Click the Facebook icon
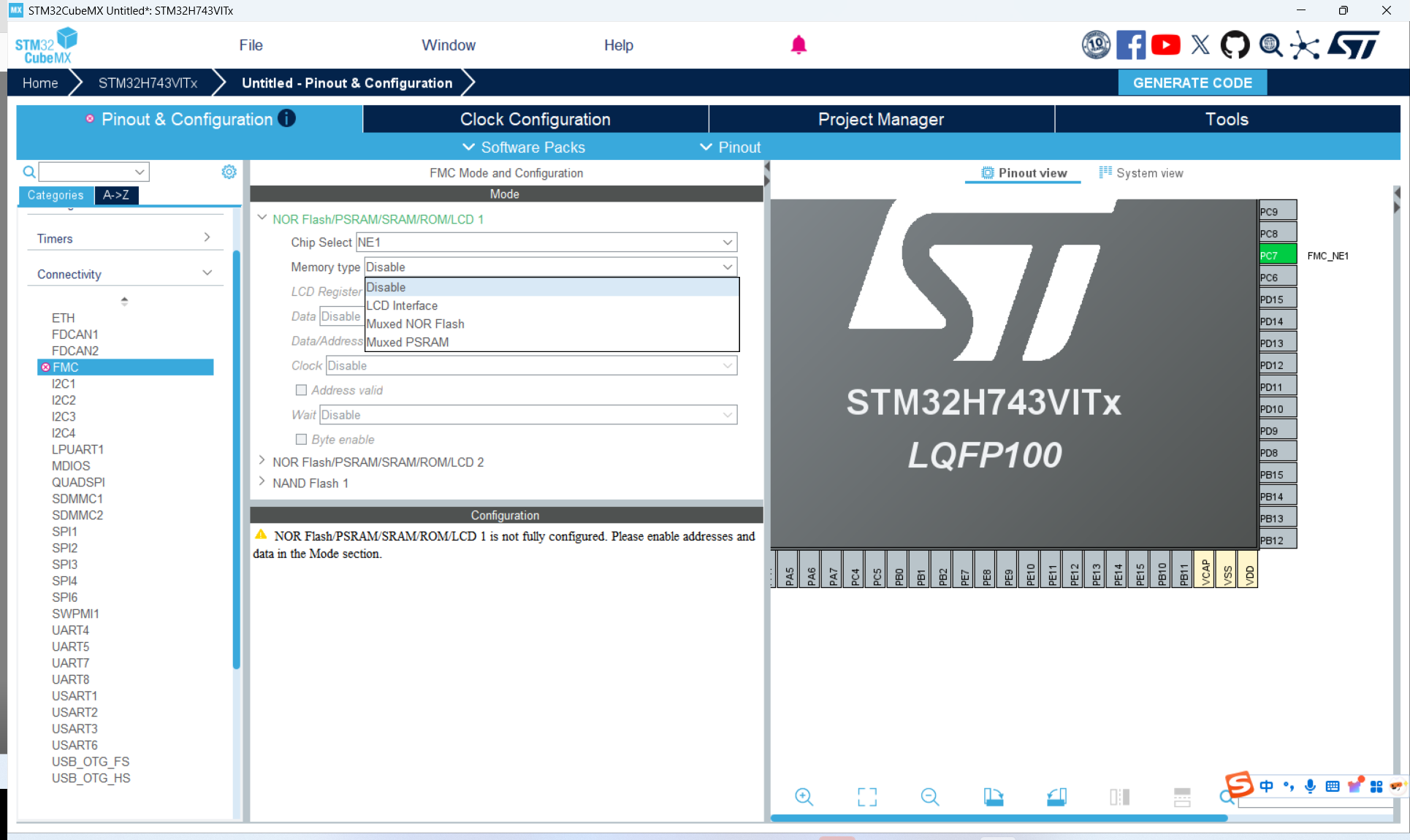Viewport: 1410px width, 840px height. [1130, 45]
